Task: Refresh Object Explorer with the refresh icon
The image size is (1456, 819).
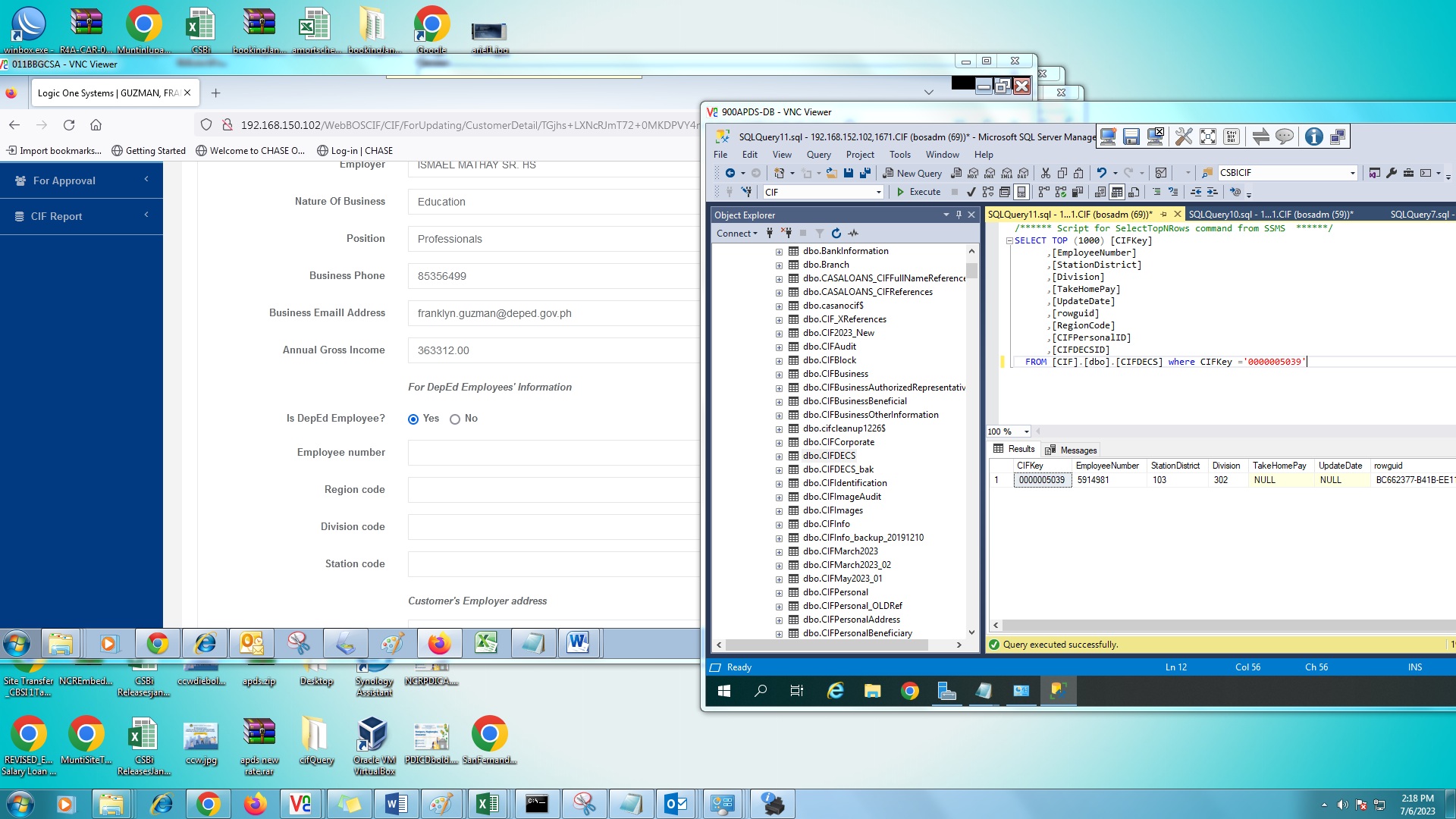Action: 836,234
